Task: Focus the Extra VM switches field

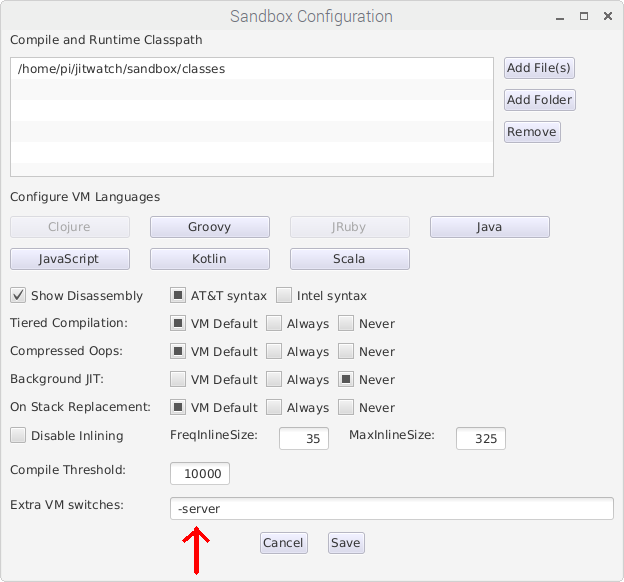Action: [392, 508]
